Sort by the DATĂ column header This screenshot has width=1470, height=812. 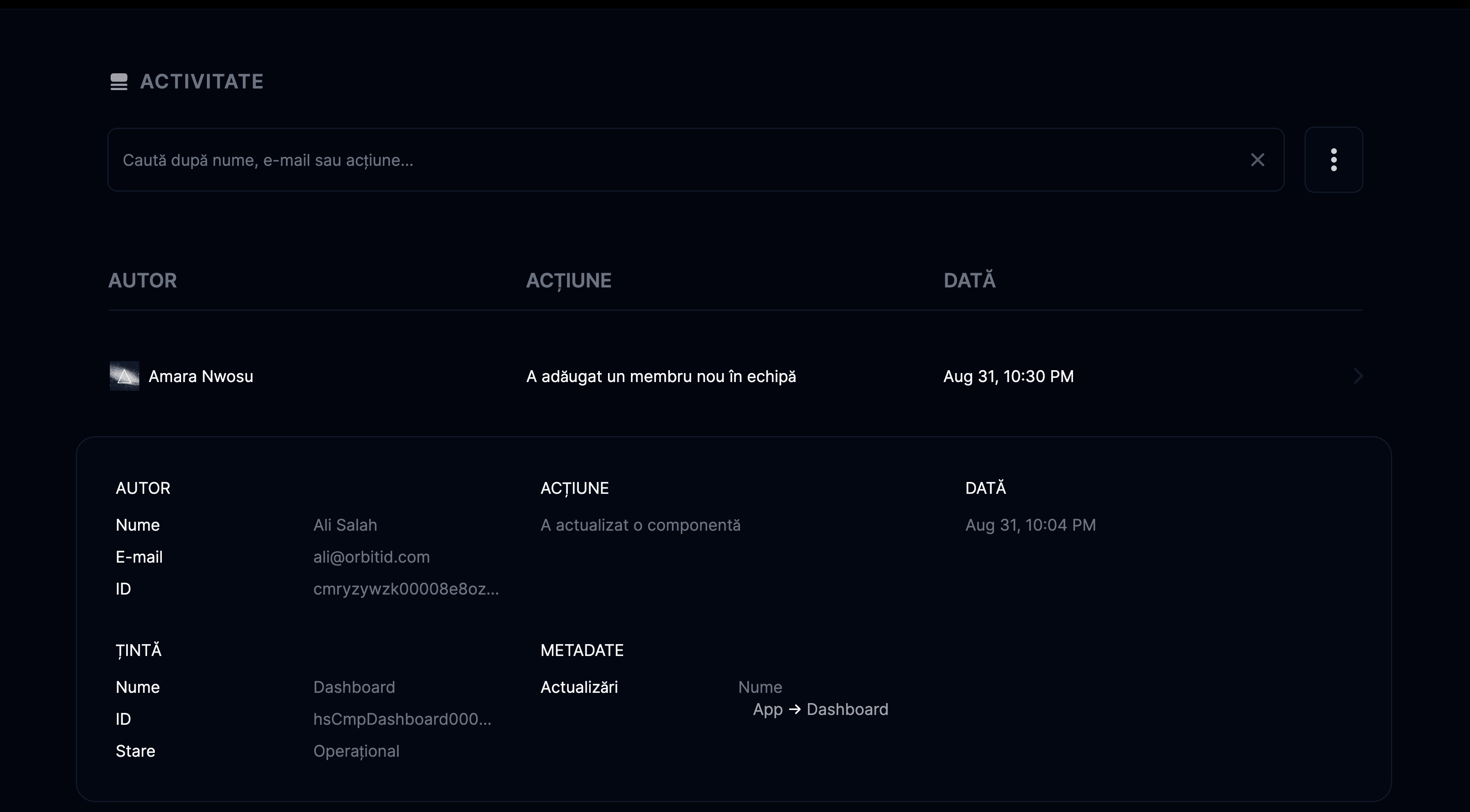[969, 280]
